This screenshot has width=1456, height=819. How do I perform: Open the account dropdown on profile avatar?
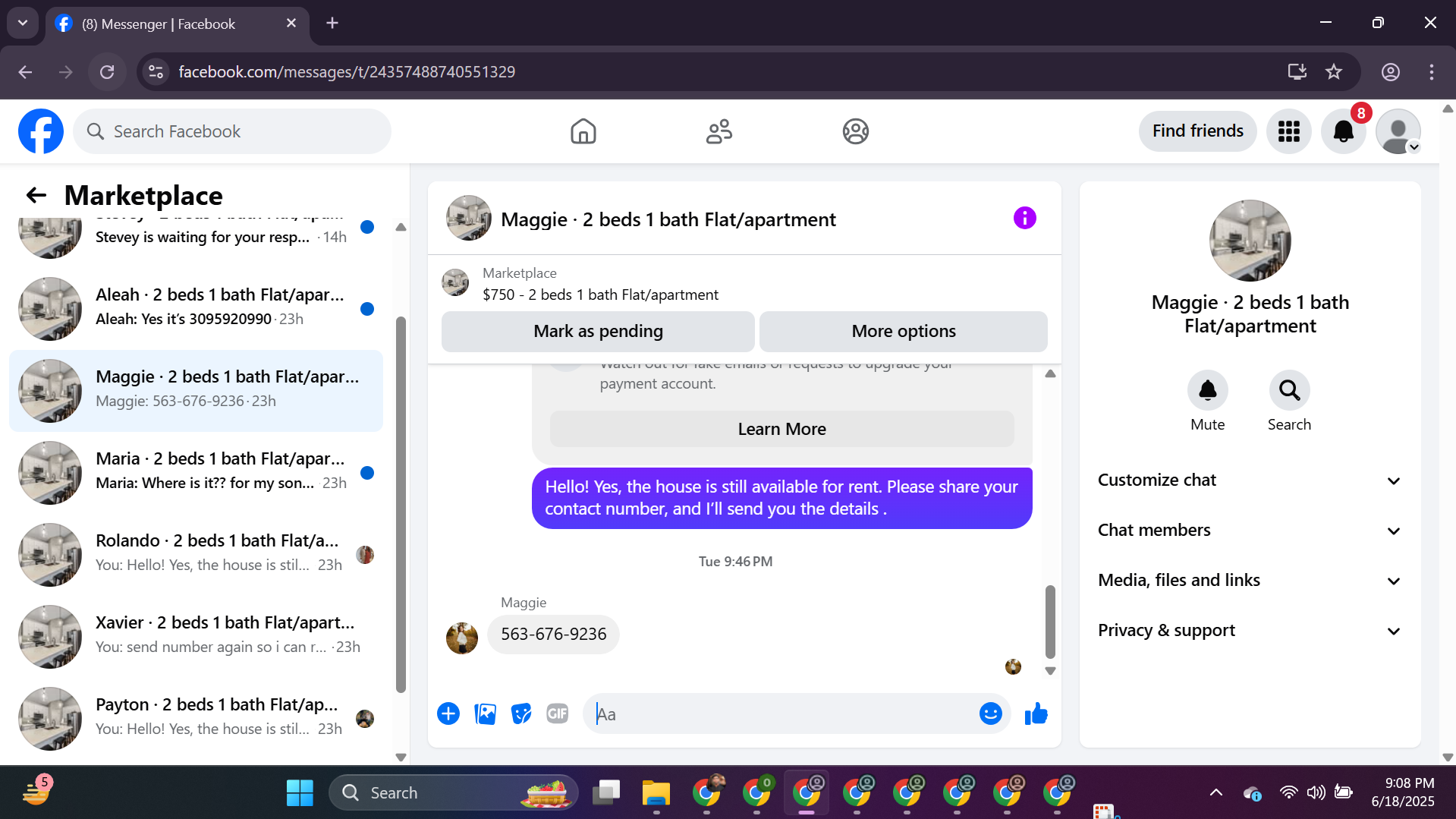click(x=1398, y=131)
